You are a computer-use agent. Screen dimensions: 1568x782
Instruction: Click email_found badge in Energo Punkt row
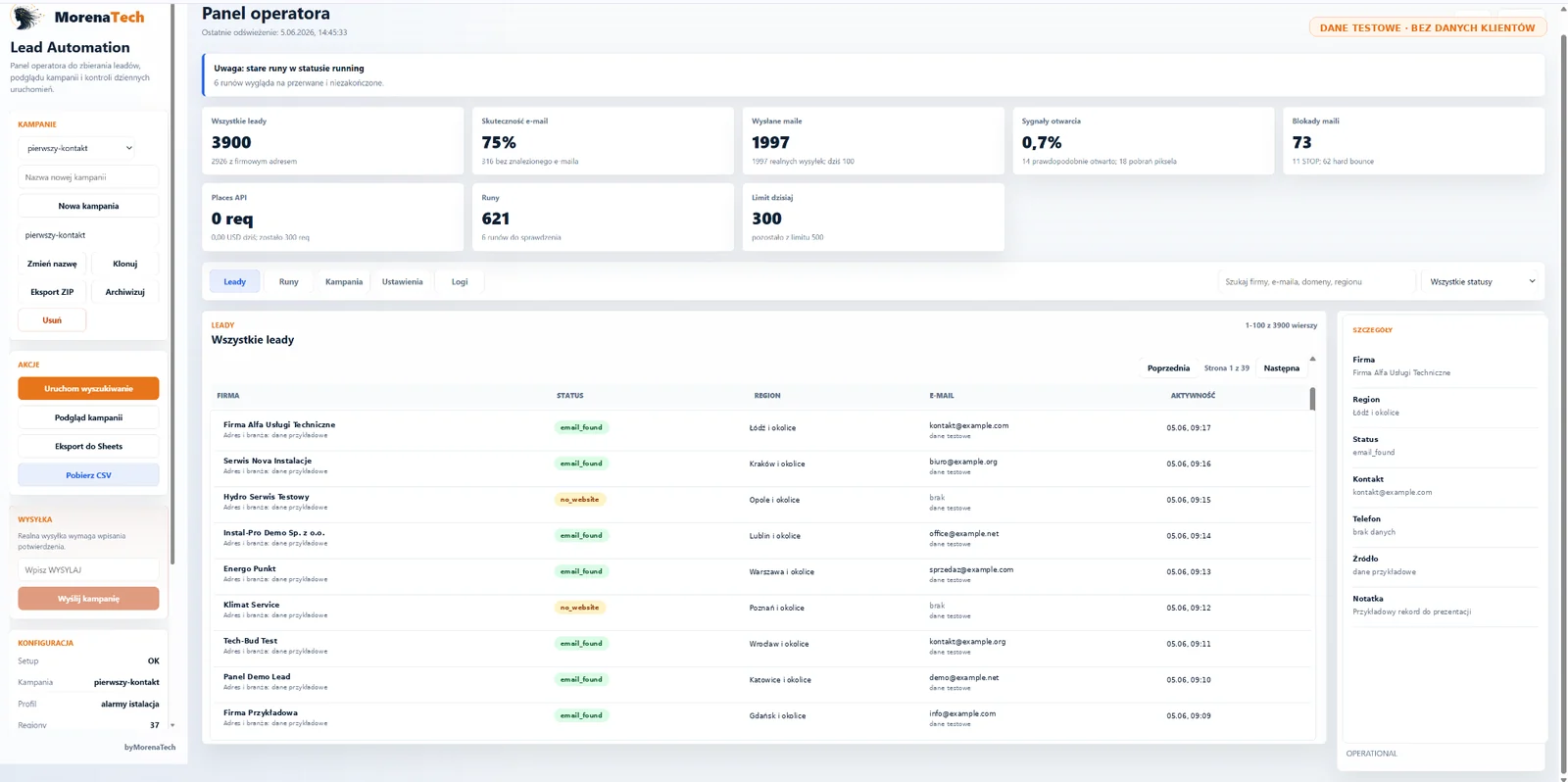[x=581, y=571]
